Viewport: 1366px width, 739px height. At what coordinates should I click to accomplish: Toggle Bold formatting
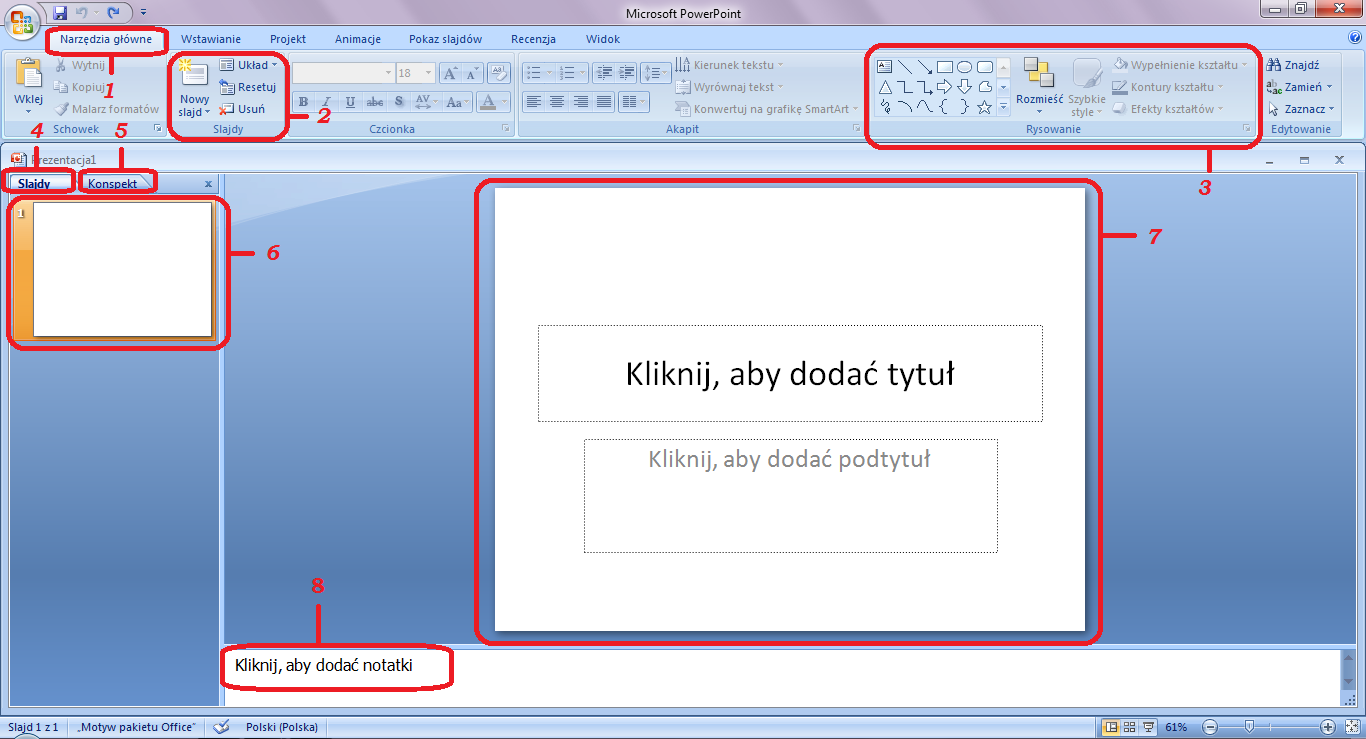(304, 102)
